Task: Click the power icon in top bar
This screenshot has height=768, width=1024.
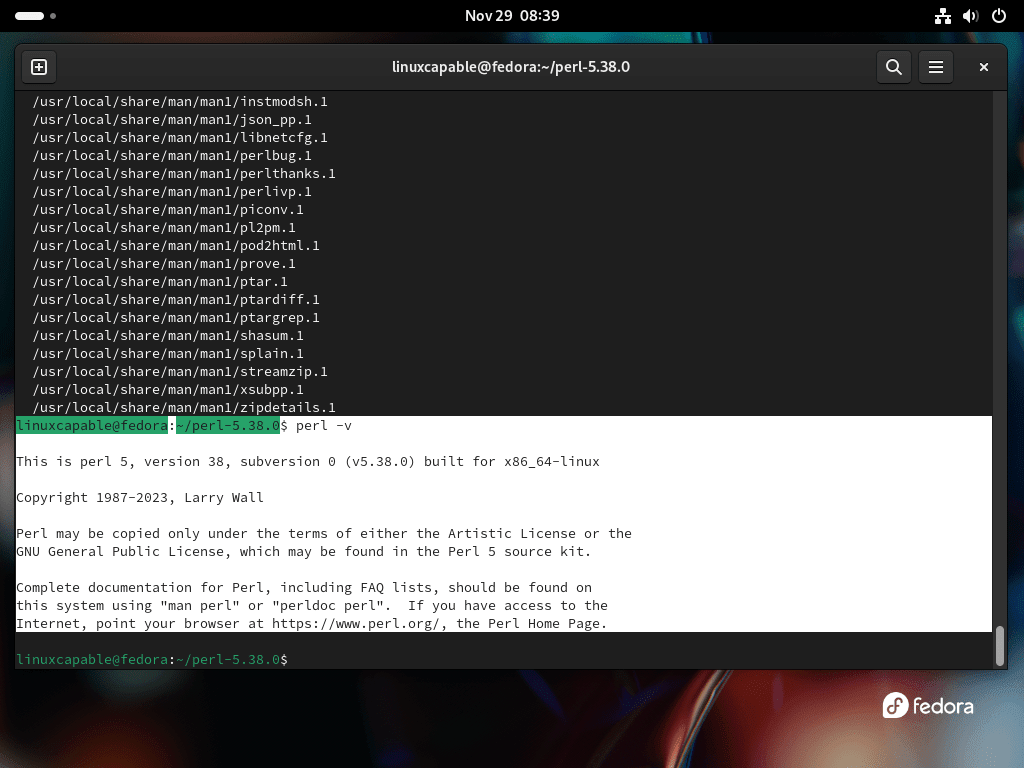Action: coord(998,16)
